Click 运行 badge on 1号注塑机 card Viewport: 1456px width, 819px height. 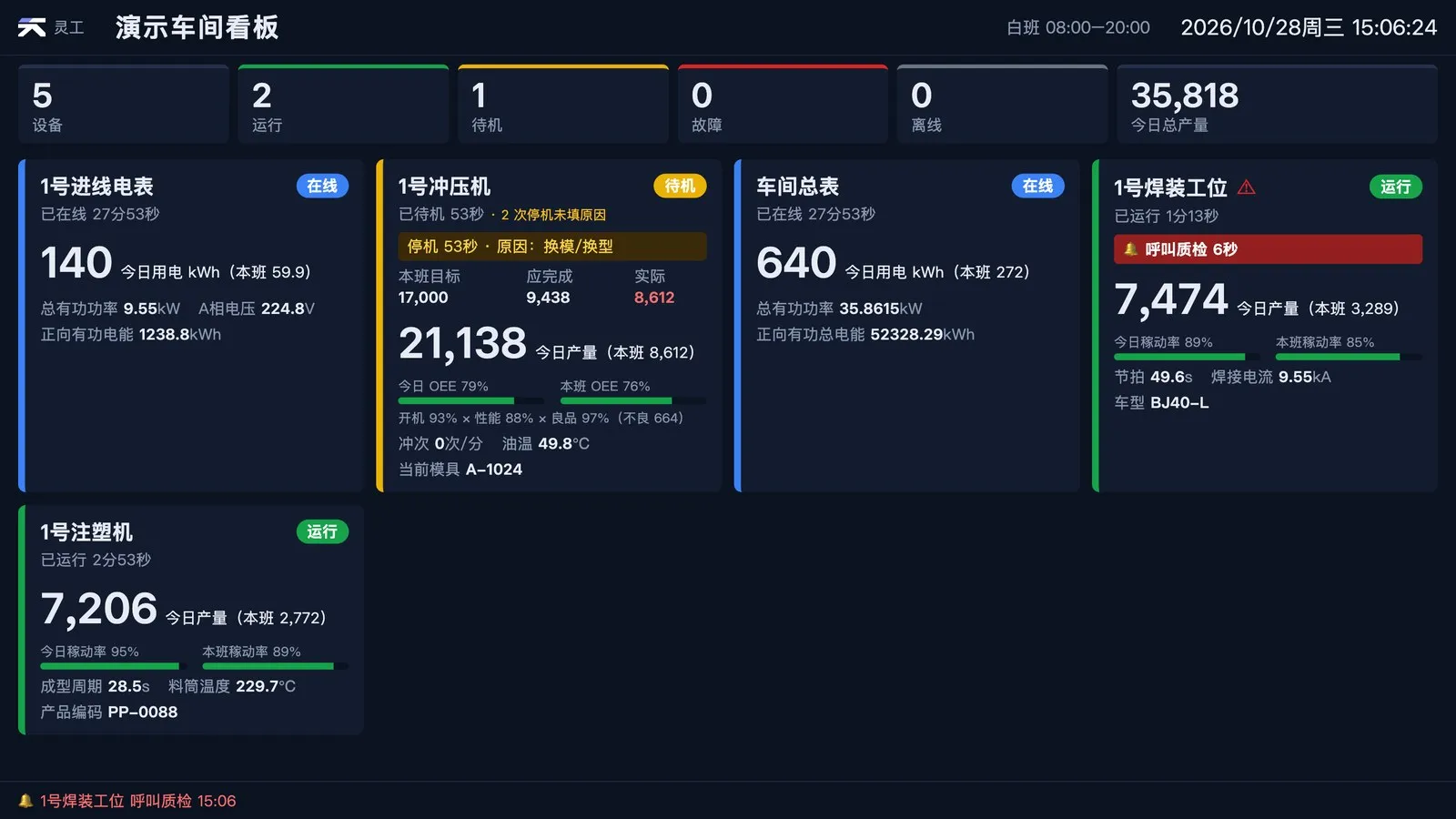click(322, 531)
